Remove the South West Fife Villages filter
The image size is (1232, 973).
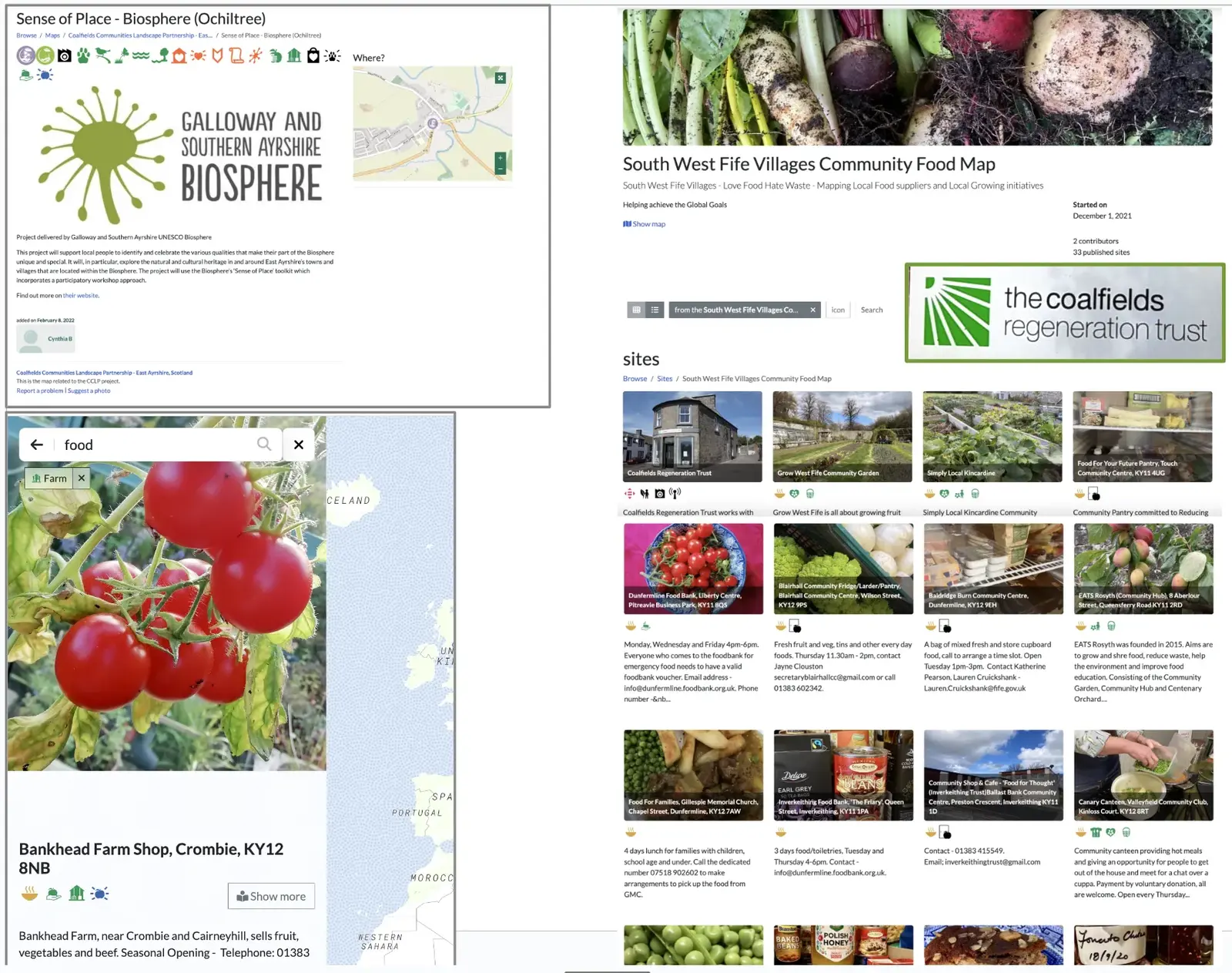812,310
